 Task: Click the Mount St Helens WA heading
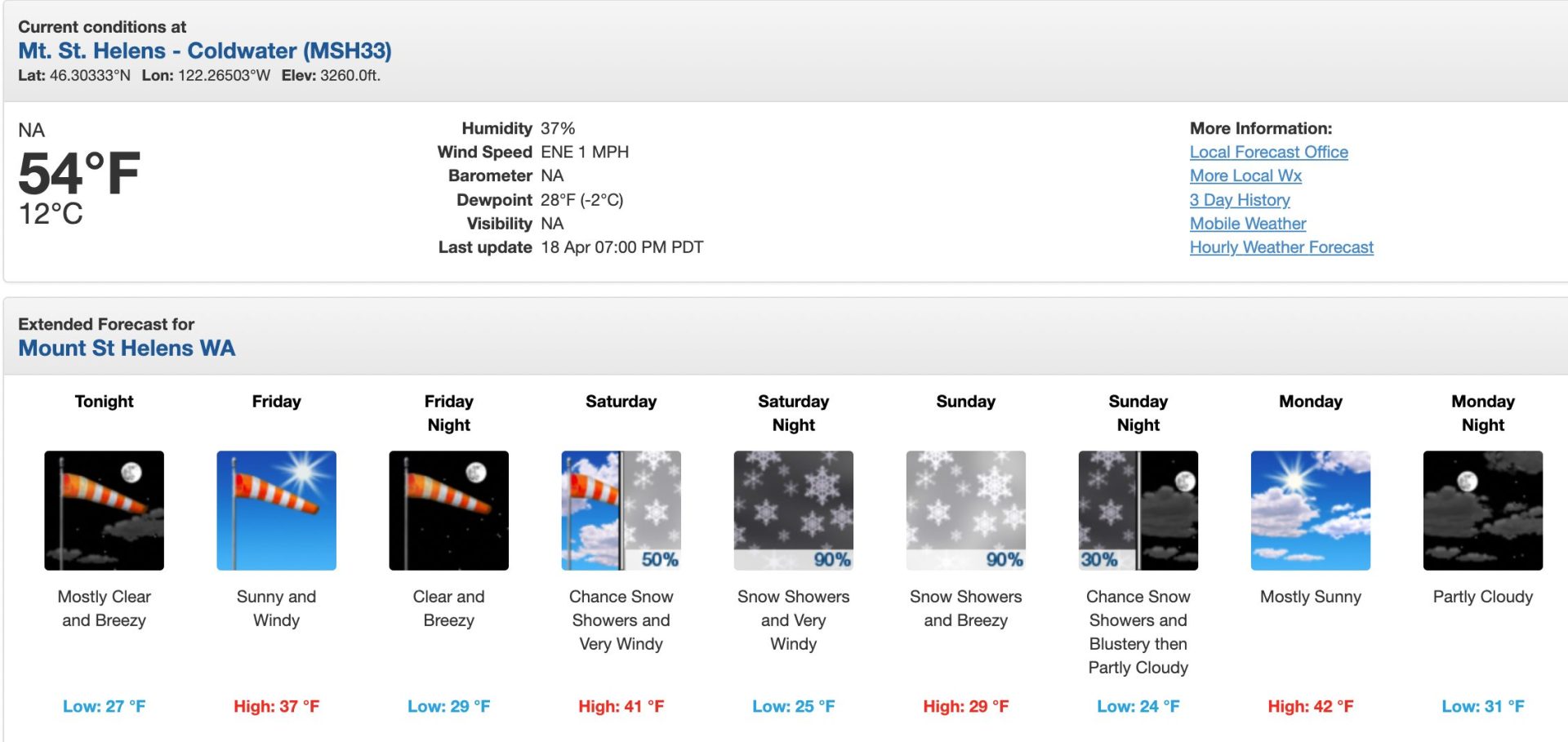(127, 349)
